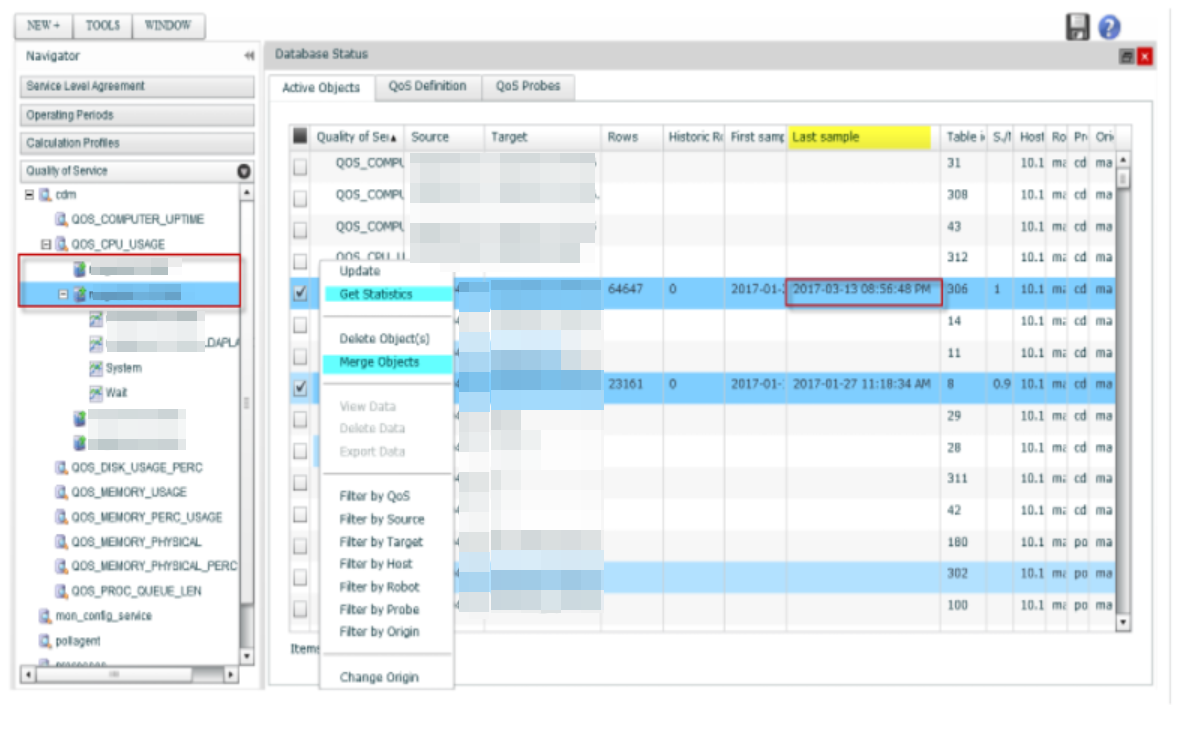Image resolution: width=1197 pixels, height=731 pixels.
Task: Click the System metric icon in tree
Action: point(96,368)
